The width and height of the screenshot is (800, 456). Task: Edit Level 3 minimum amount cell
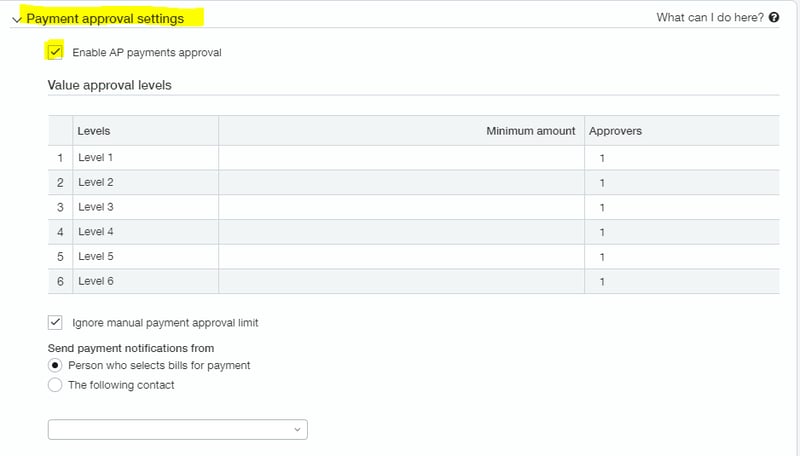(400, 207)
